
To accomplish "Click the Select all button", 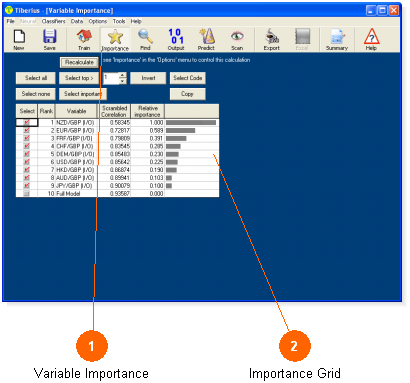I will click(36, 78).
